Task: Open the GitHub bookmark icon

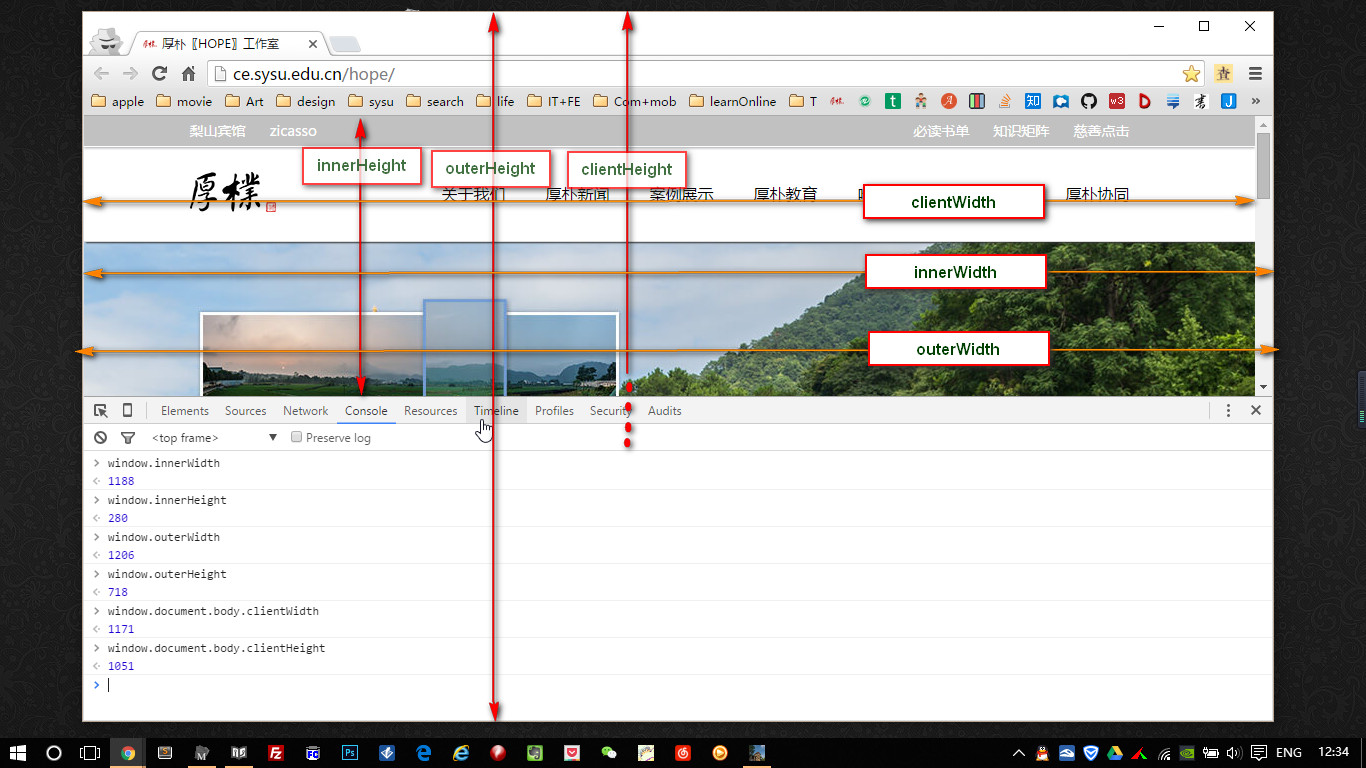Action: 1089,101
